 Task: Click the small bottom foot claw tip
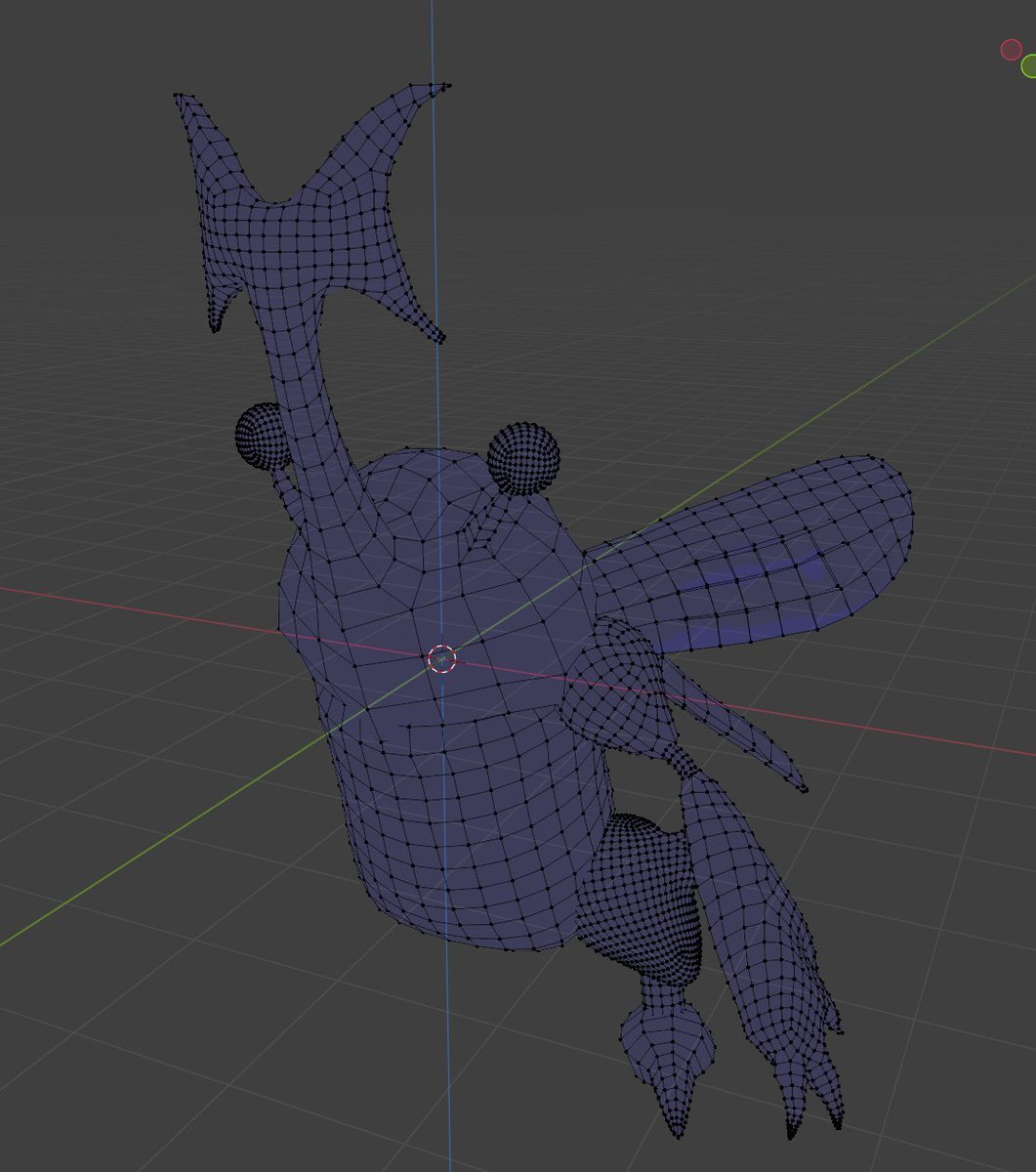[x=678, y=1133]
